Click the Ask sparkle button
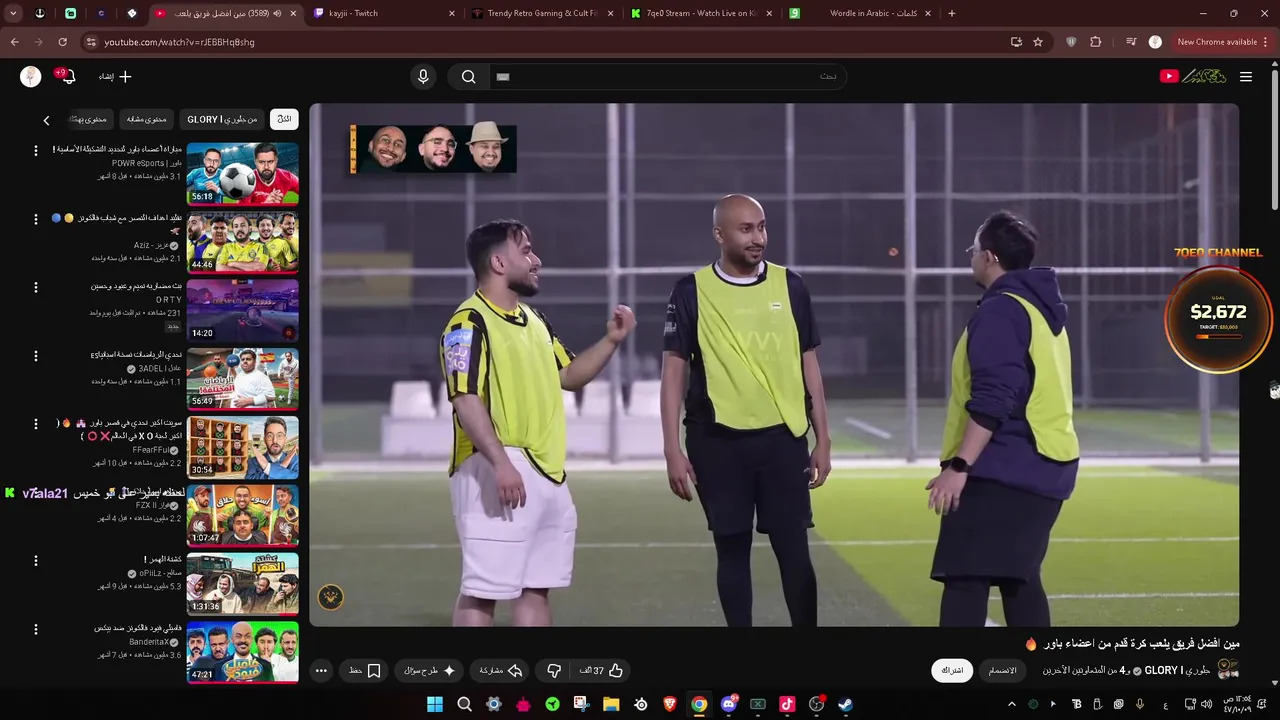The height and width of the screenshot is (720, 1280). coord(430,671)
